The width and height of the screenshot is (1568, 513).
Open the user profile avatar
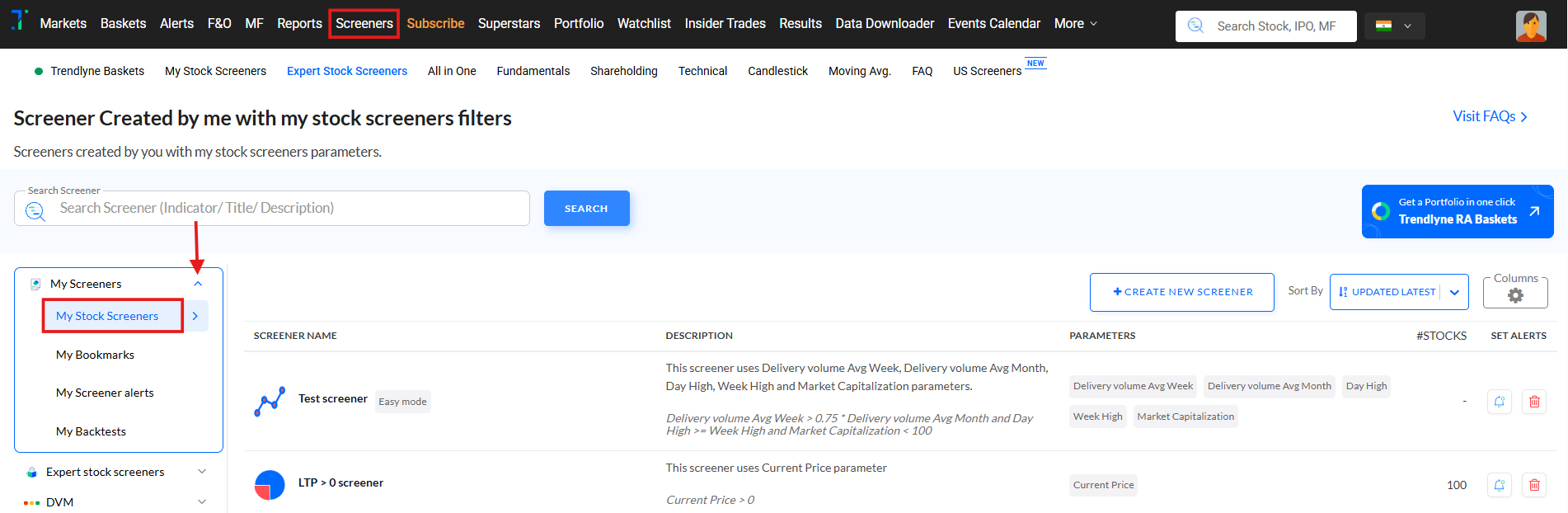click(x=1531, y=26)
